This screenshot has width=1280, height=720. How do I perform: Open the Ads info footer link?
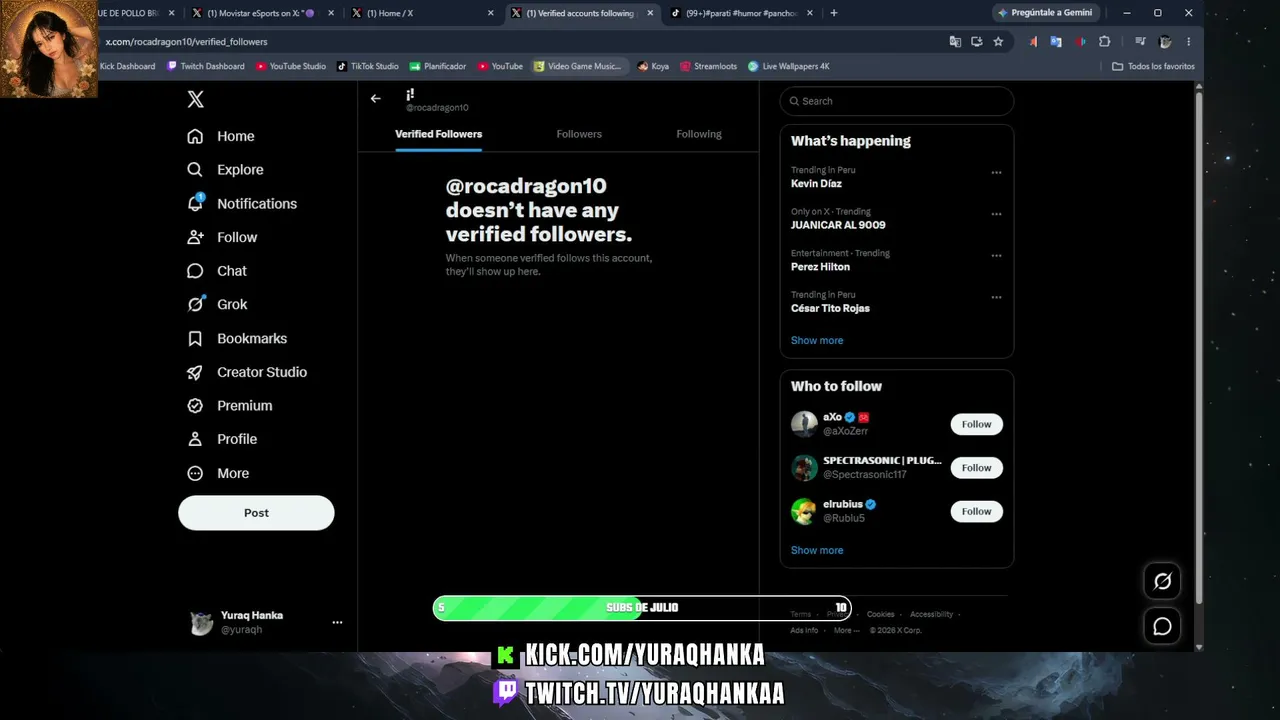click(804, 630)
